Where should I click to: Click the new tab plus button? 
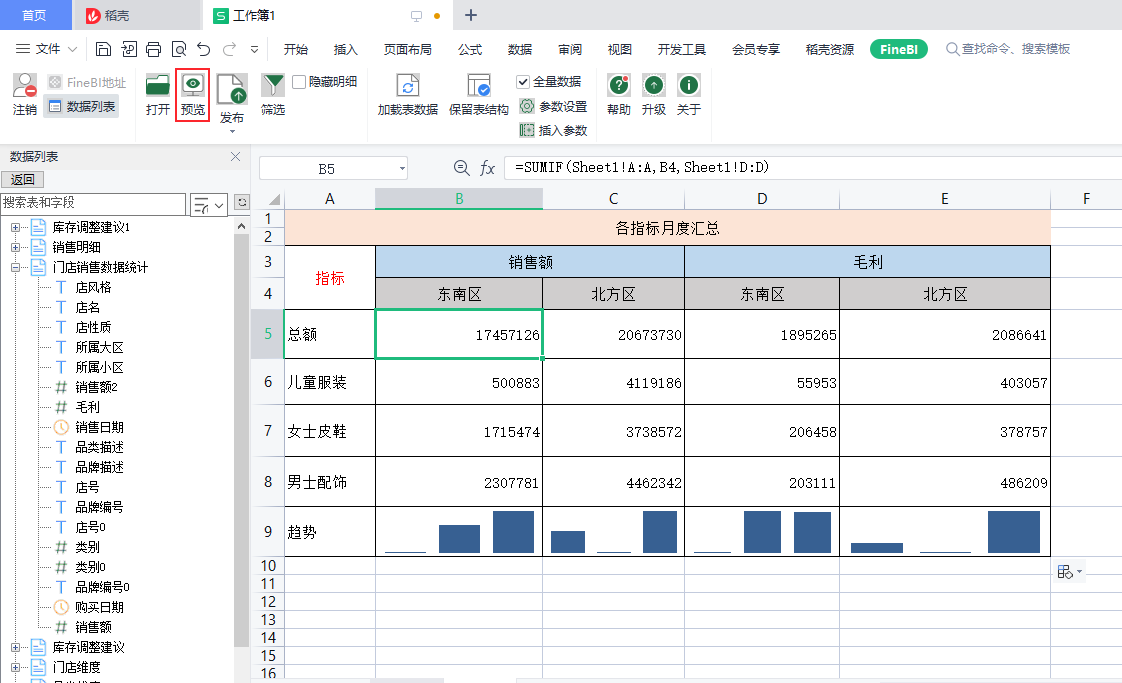pos(471,15)
